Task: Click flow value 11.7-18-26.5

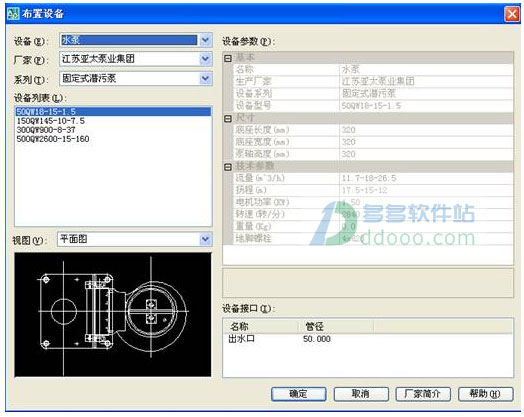Action: click(369, 178)
